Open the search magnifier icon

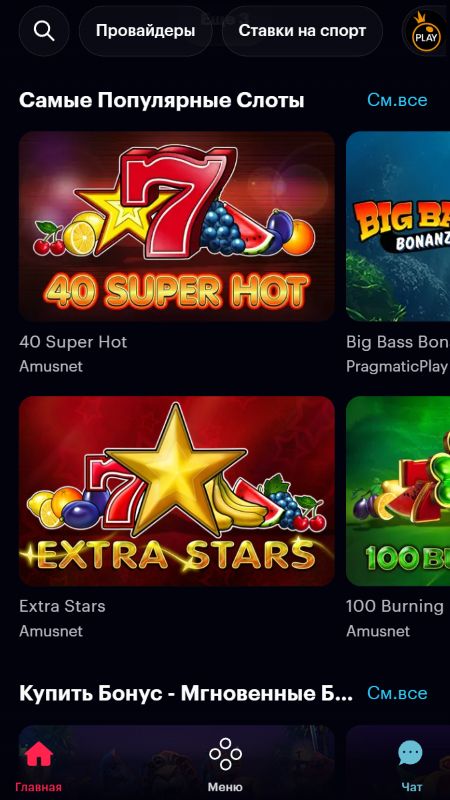(x=44, y=31)
